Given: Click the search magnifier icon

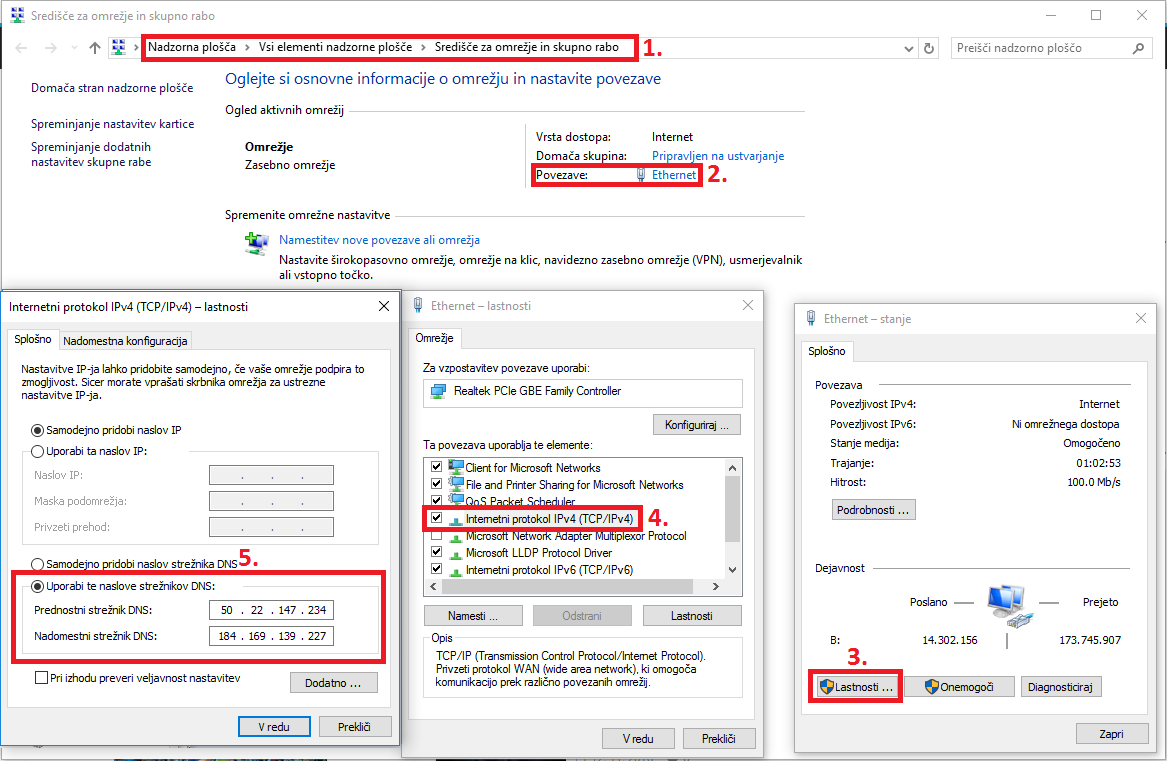Looking at the screenshot, I should pos(1138,48).
